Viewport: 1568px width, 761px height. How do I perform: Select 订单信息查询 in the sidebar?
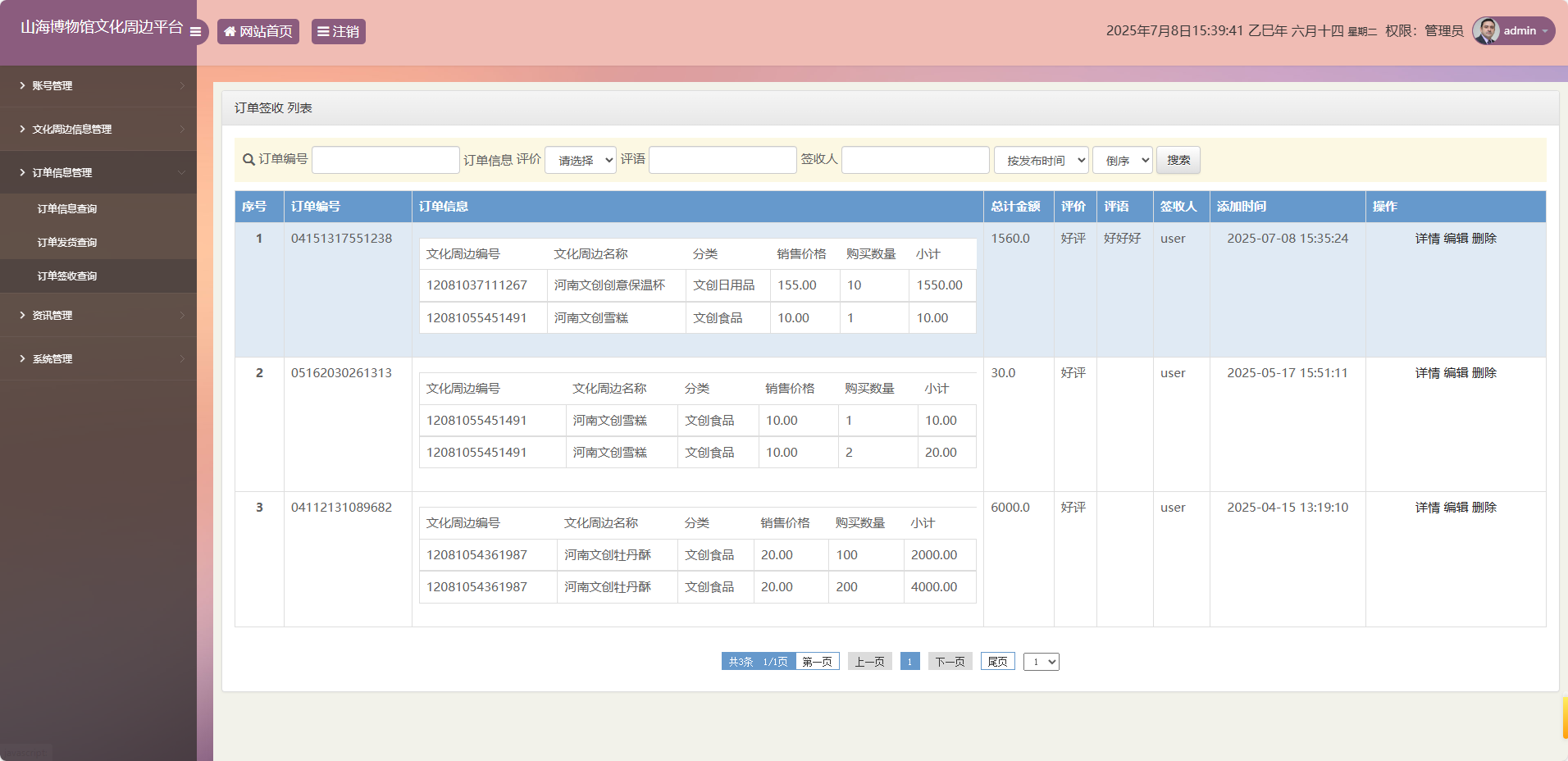[x=67, y=208]
